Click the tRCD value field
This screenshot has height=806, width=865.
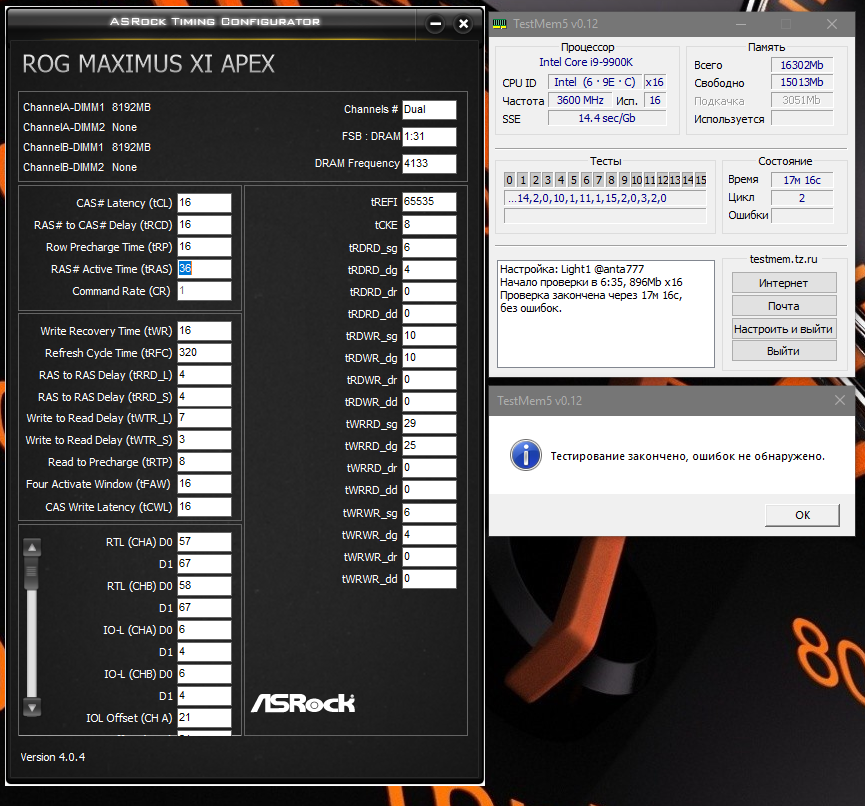click(x=204, y=225)
